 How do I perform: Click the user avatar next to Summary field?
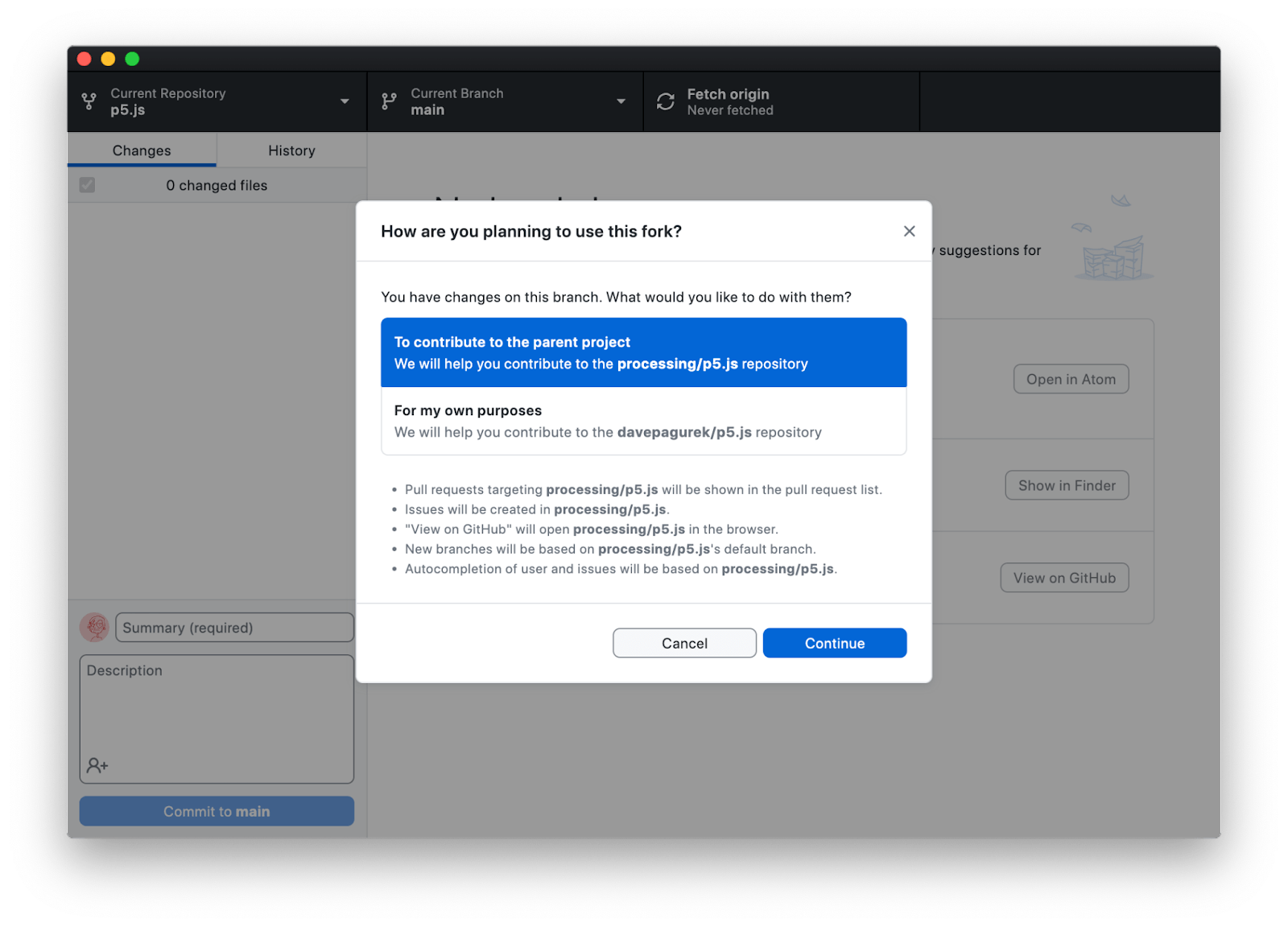tap(94, 627)
